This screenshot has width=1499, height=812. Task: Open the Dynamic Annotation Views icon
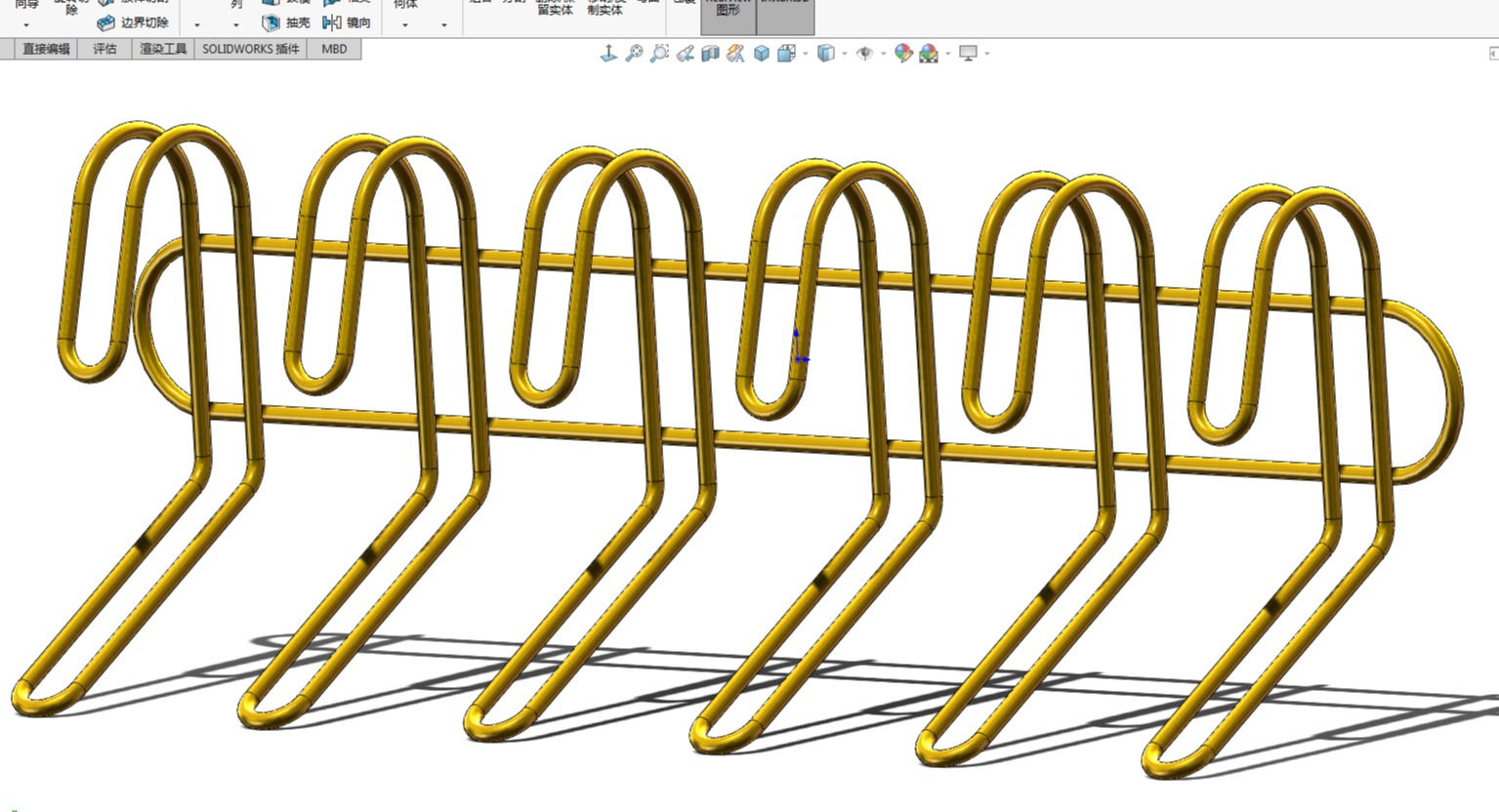point(735,54)
